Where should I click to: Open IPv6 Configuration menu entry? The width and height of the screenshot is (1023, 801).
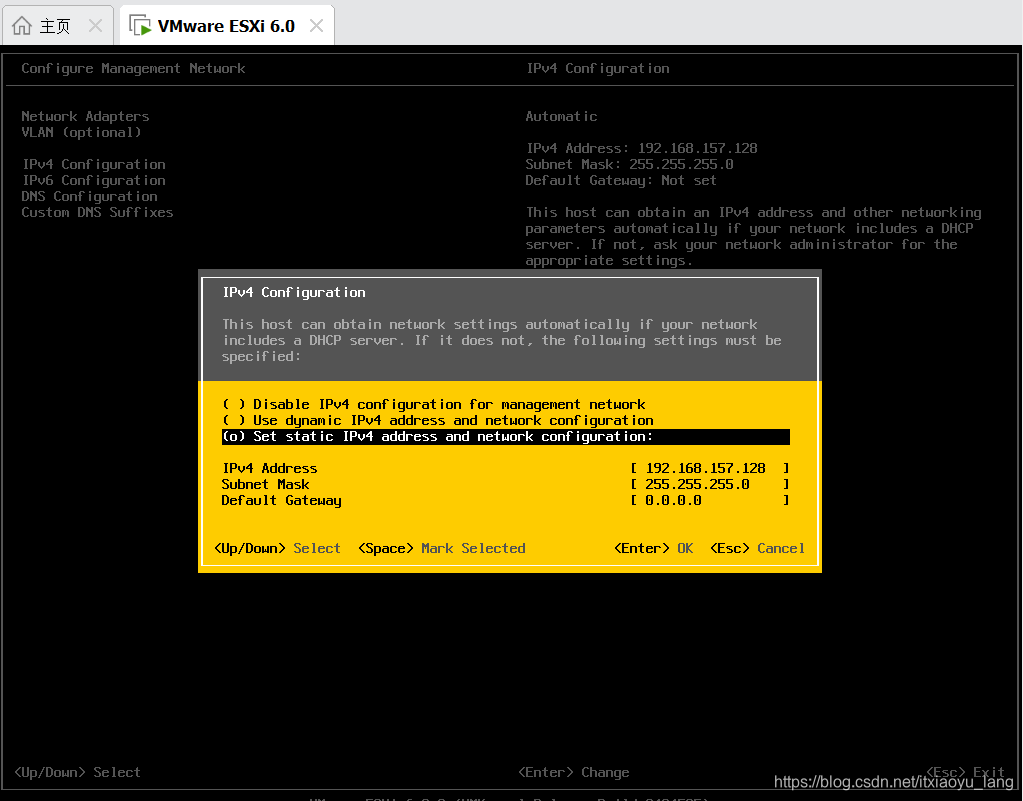[x=94, y=180]
